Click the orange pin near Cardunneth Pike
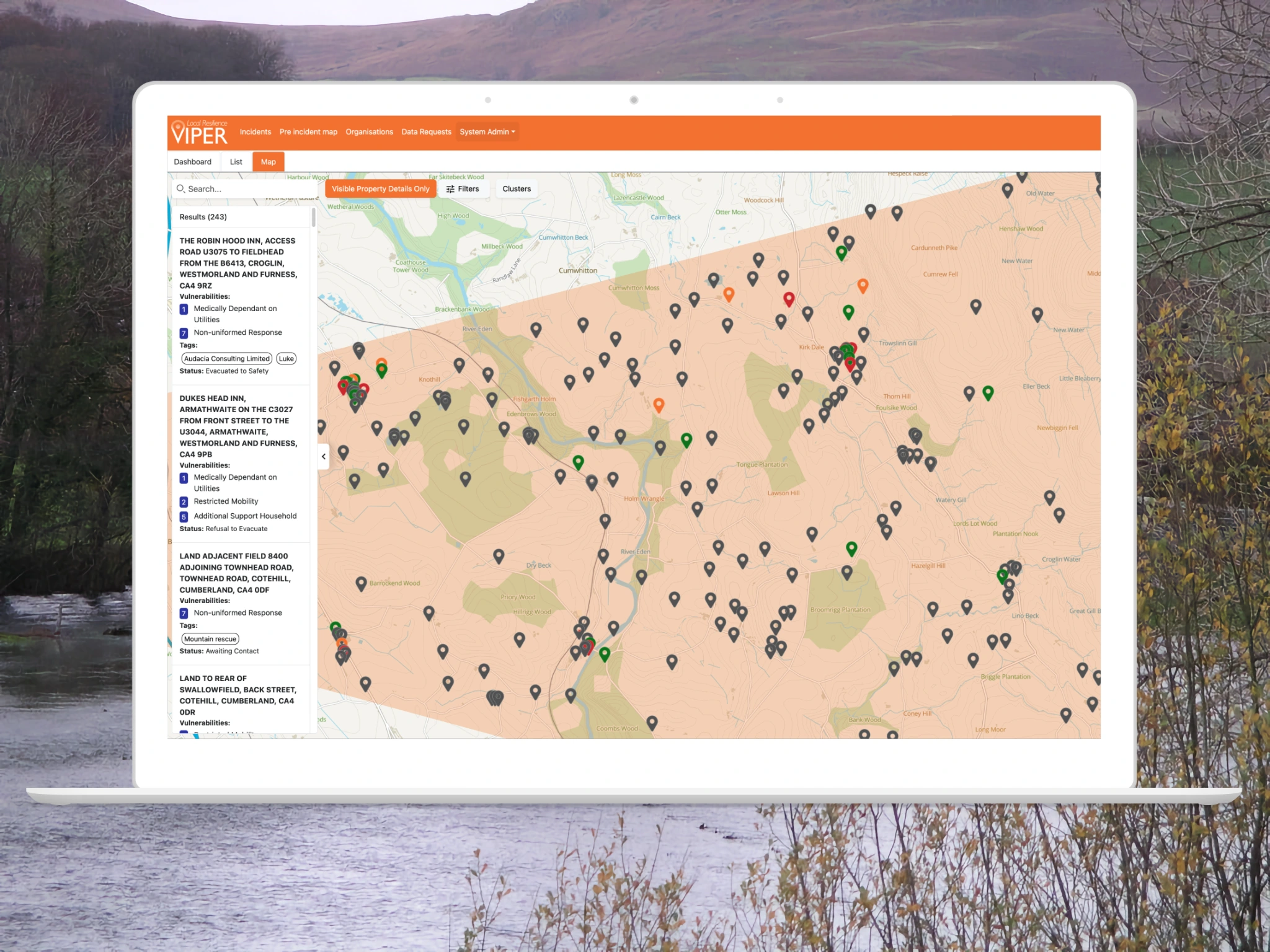This screenshot has height=952, width=1270. 863,285
